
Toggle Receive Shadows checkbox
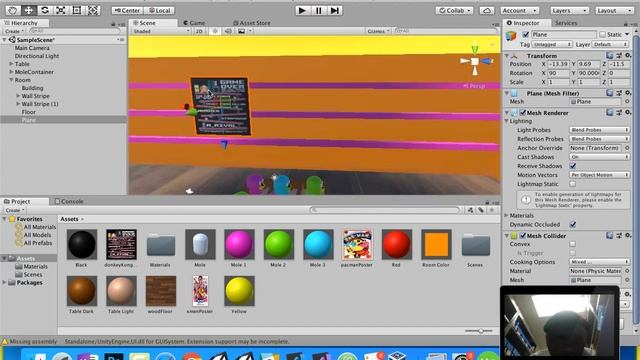pos(573,166)
